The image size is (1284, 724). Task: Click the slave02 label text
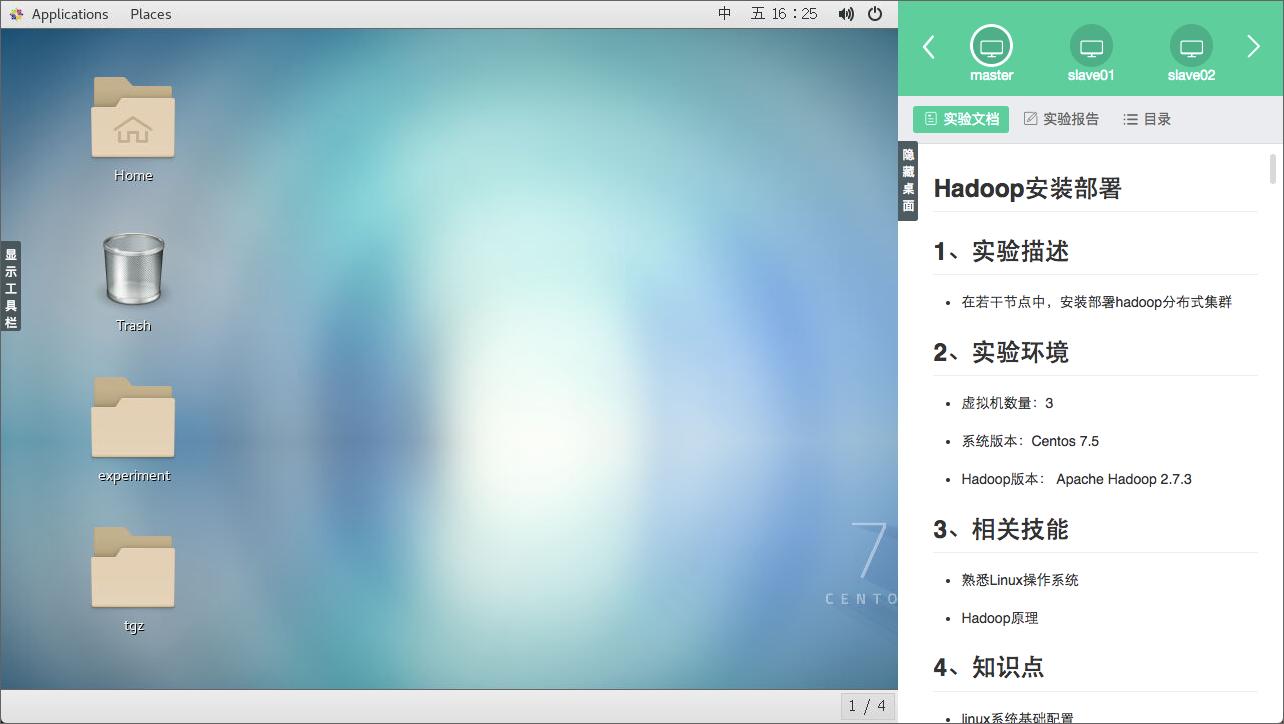pos(1191,75)
